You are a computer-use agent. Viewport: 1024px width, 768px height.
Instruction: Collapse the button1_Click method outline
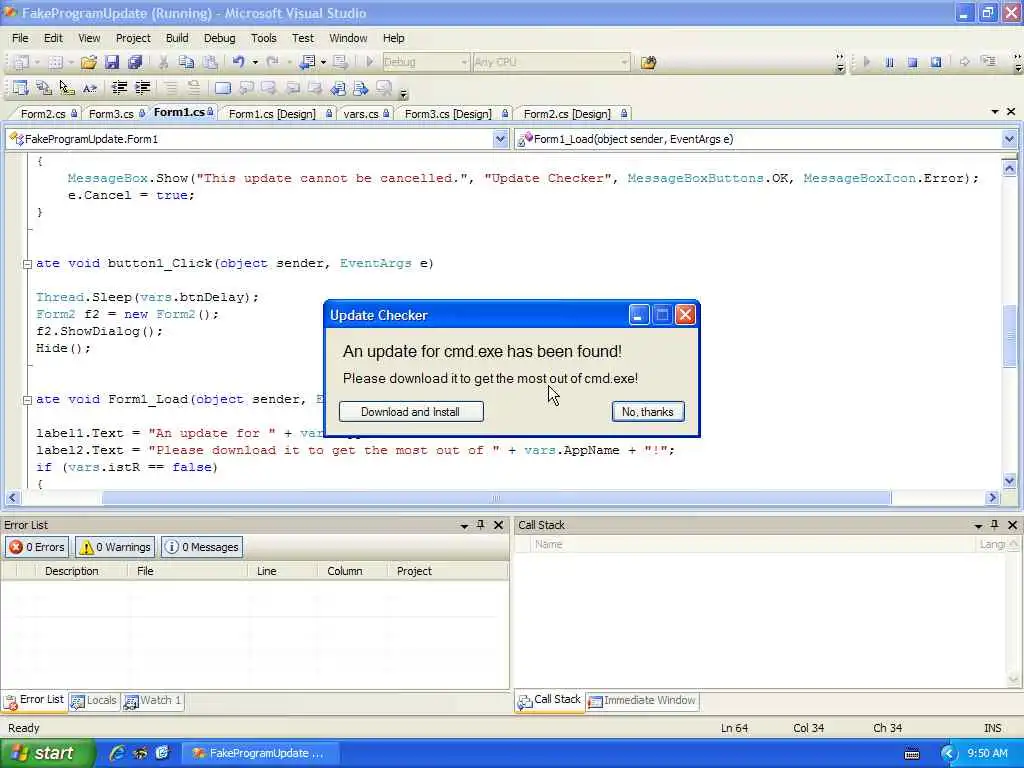27,264
